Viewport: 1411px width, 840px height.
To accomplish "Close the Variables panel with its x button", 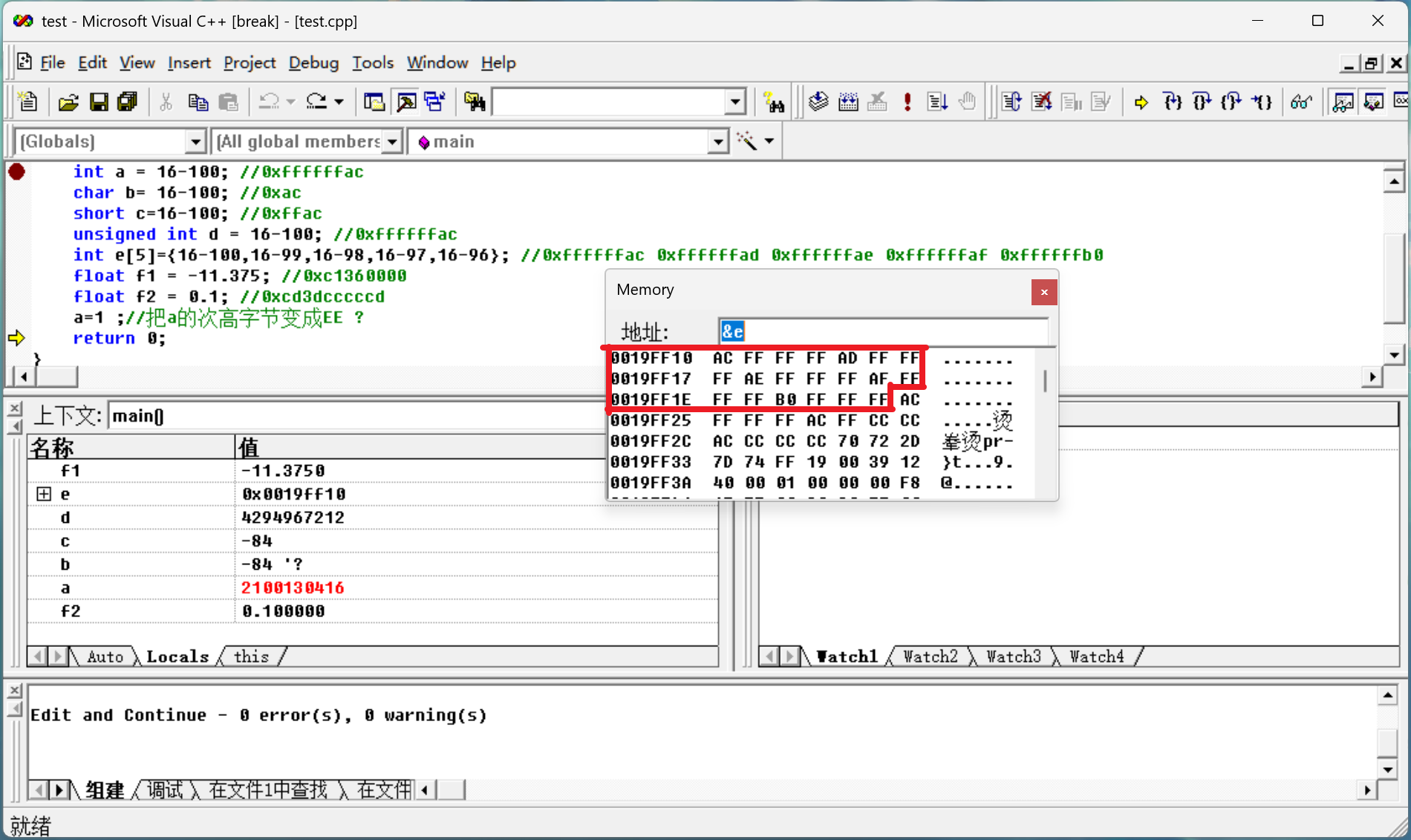I will 14,408.
